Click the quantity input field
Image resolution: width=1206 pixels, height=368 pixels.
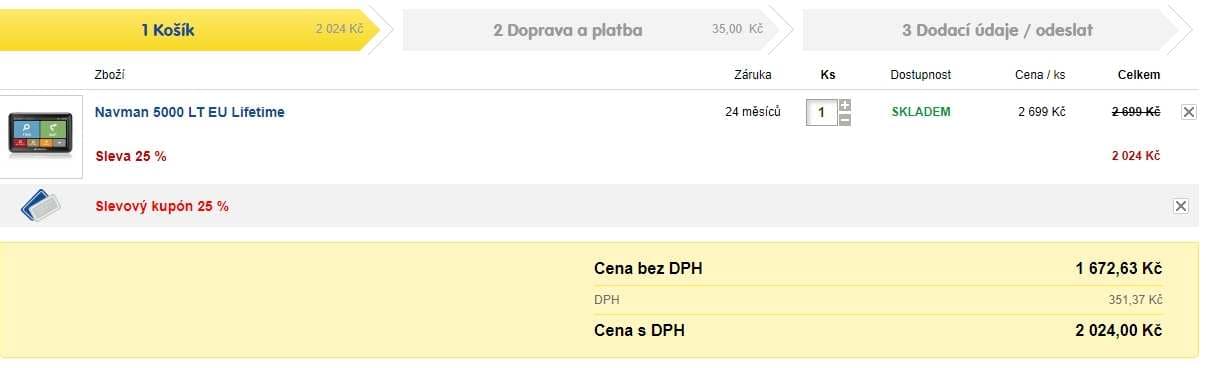822,113
